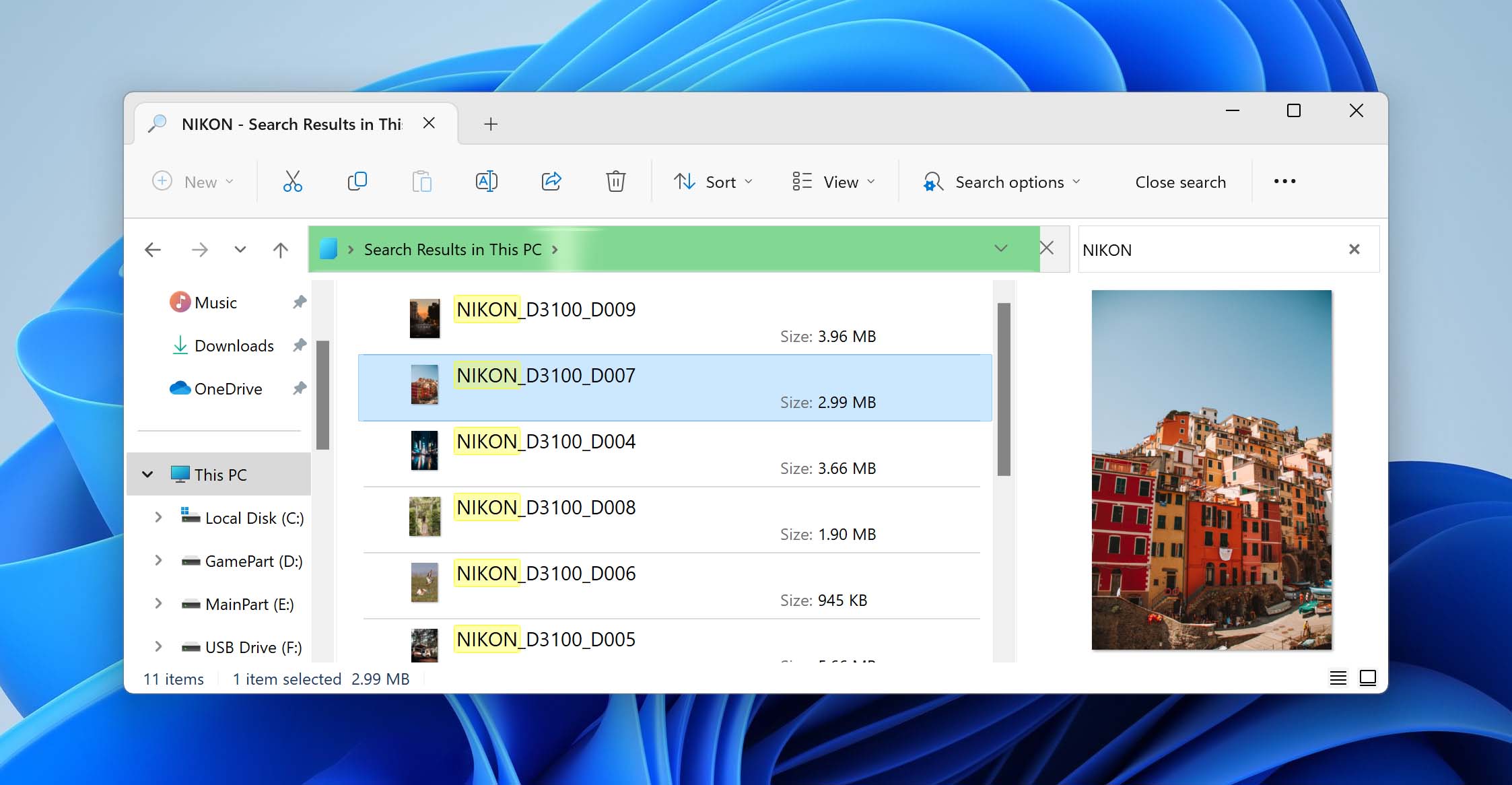Go forward with the right arrow
Image resolution: width=1512 pixels, height=785 pixels.
pos(199,250)
